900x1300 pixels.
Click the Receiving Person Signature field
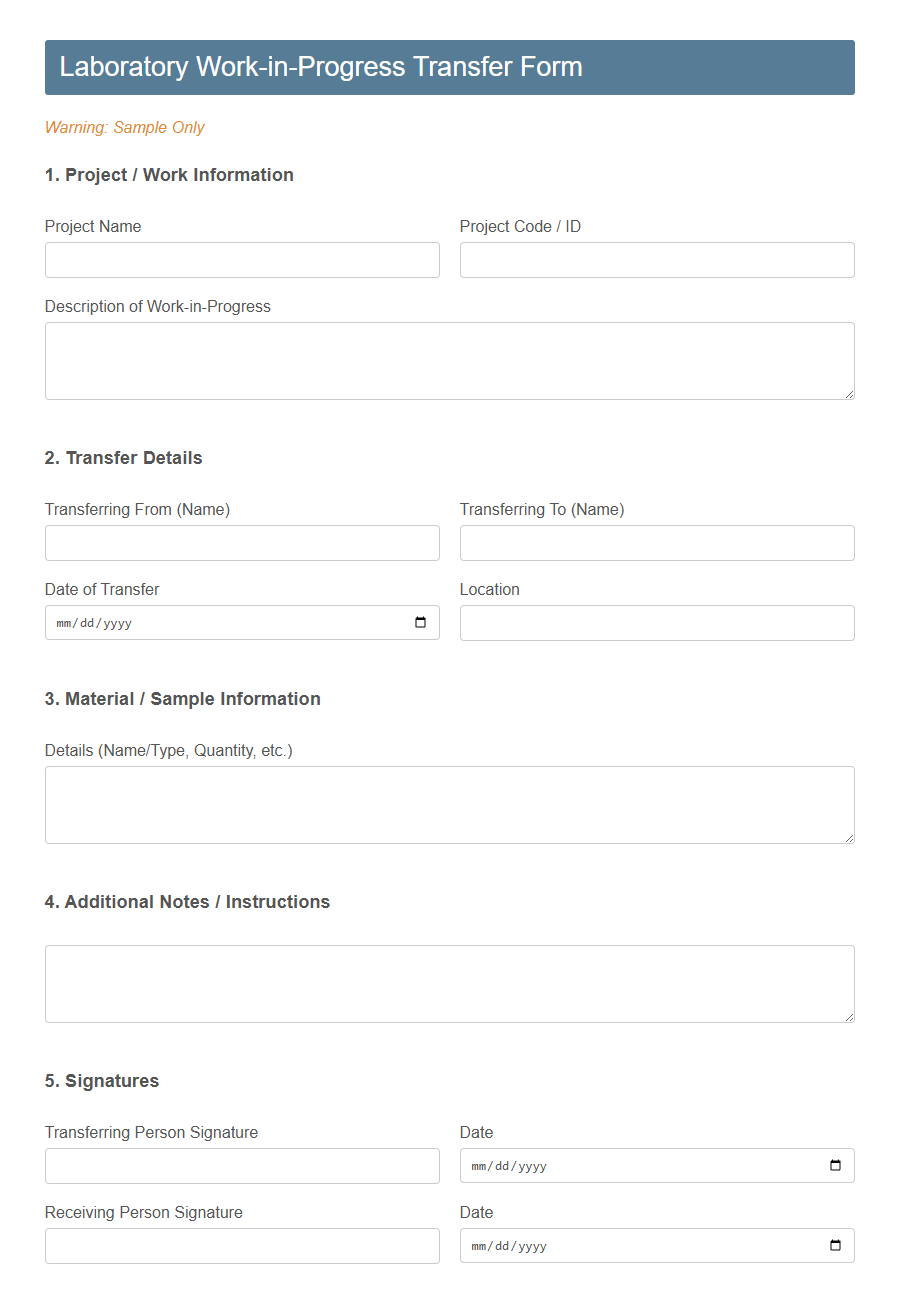[242, 1245]
